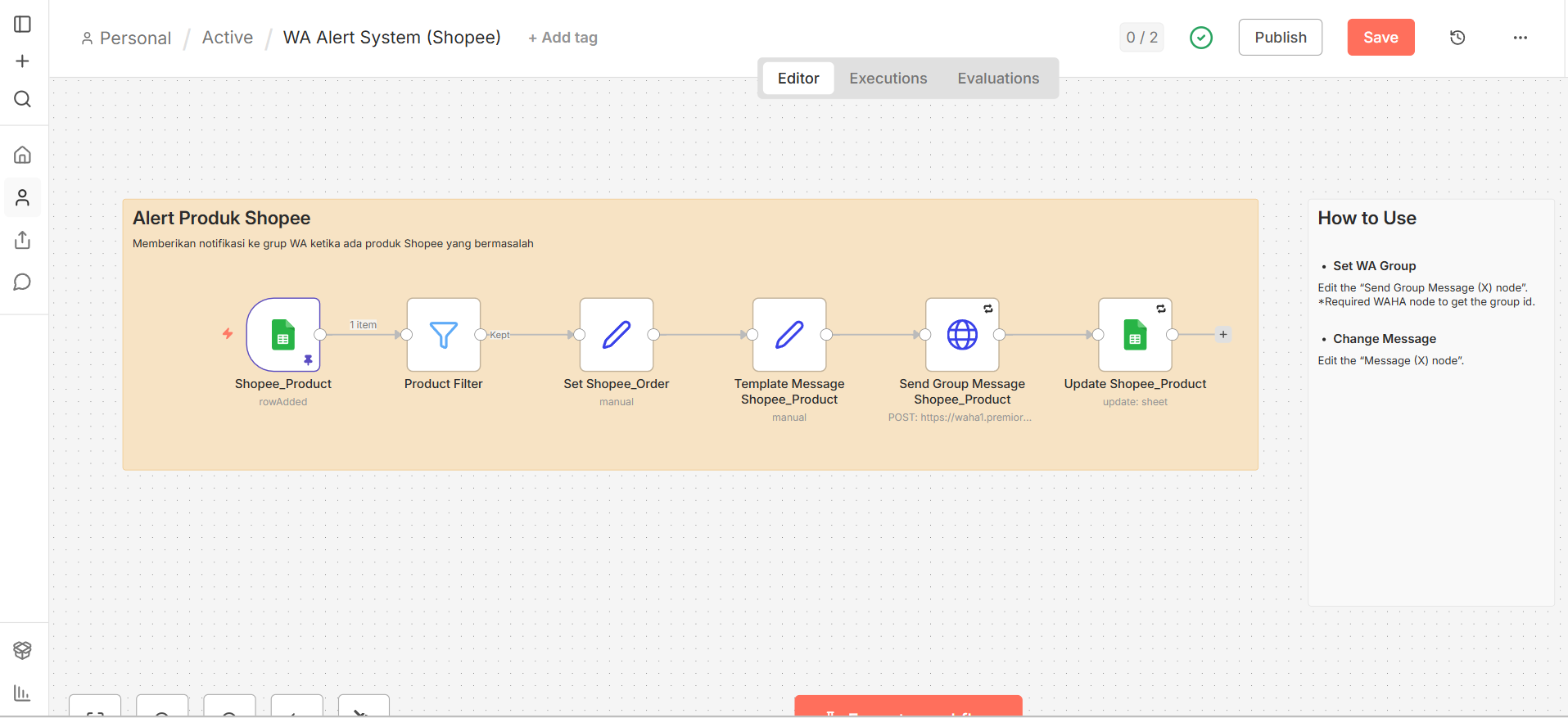
Task: Open search from the sidebar magnifier
Action: [x=23, y=99]
